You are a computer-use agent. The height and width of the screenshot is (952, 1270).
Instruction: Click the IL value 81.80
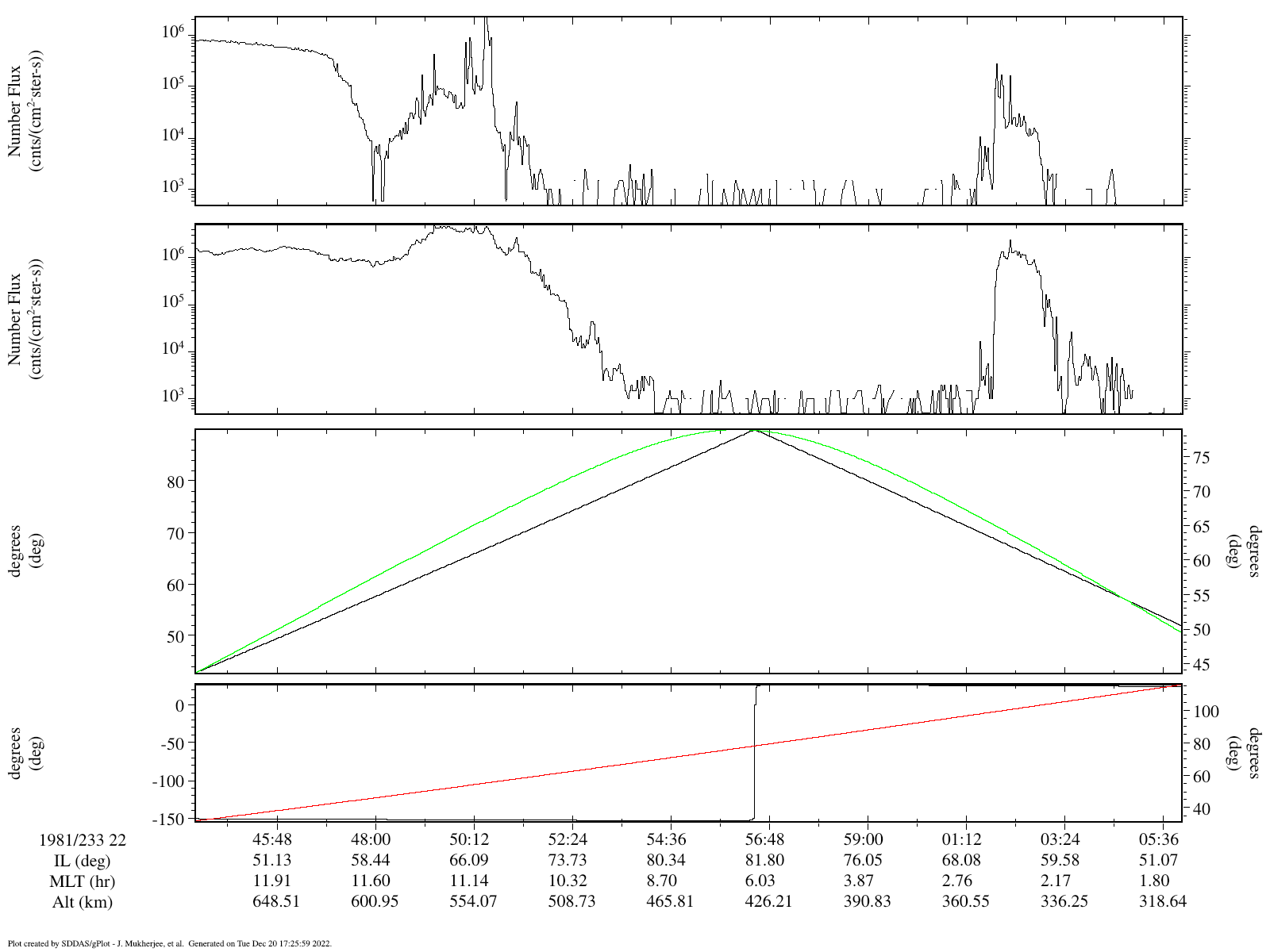pyautogui.click(x=764, y=860)
